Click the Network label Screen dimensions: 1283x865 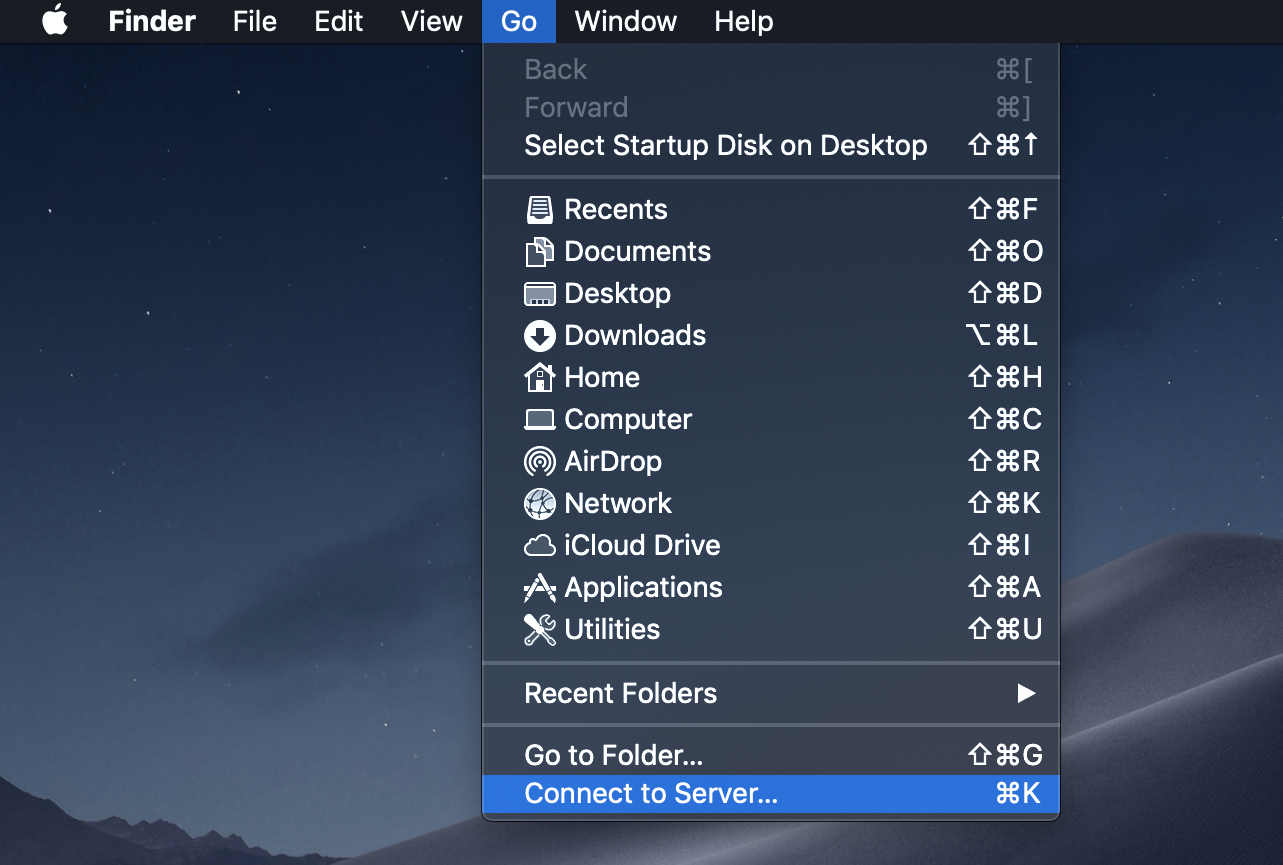pyautogui.click(x=618, y=503)
